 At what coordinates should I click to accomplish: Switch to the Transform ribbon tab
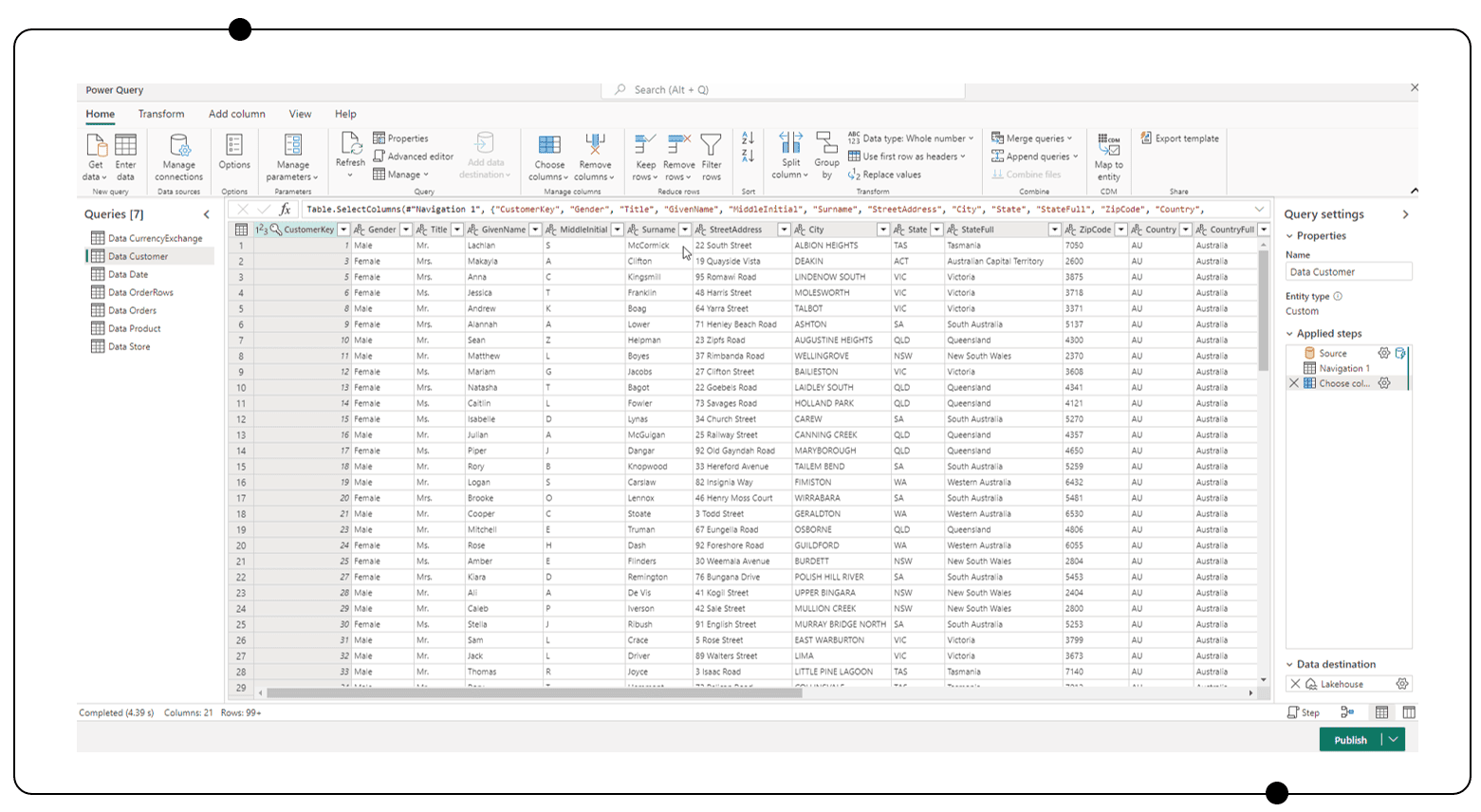click(161, 113)
